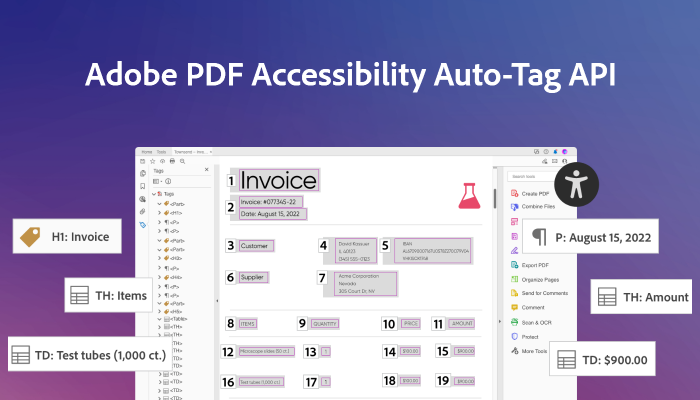This screenshot has width=700, height=400.
Task: Click the 'QUANTITY' column header in the document
Action: [x=325, y=324]
